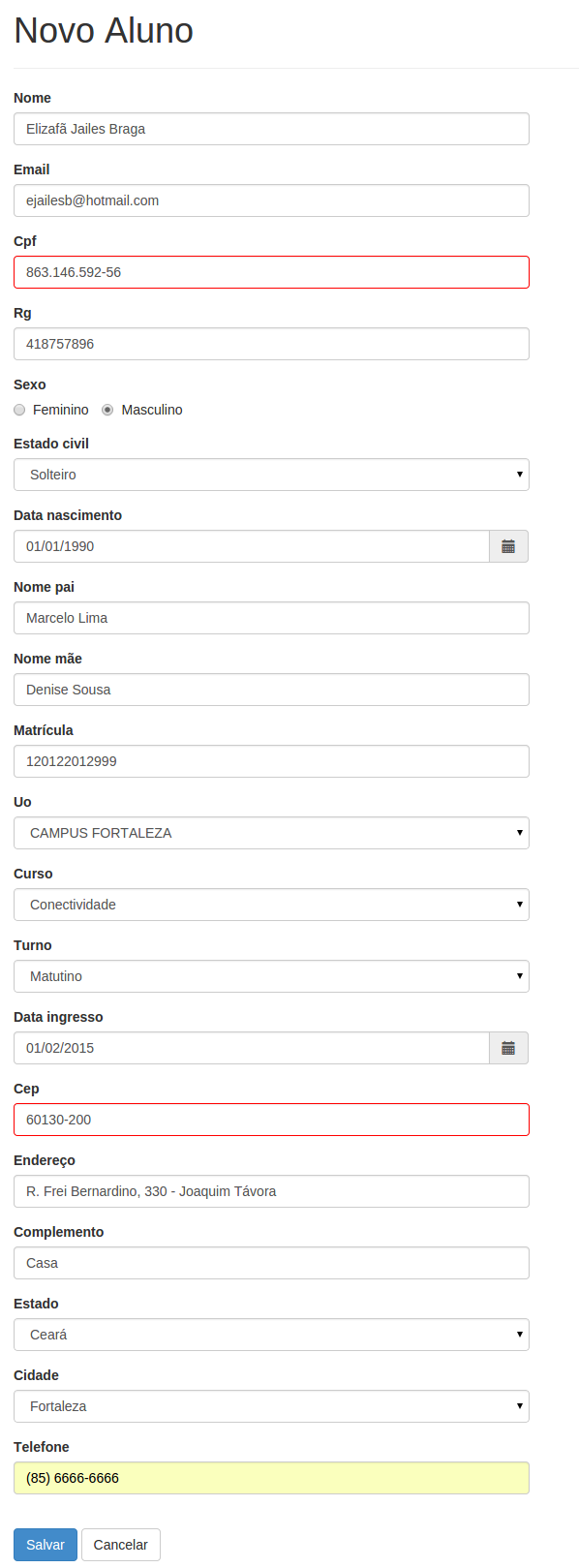This screenshot has height=1568, width=579.
Task: Click the Salvar button
Action: click(x=46, y=1545)
